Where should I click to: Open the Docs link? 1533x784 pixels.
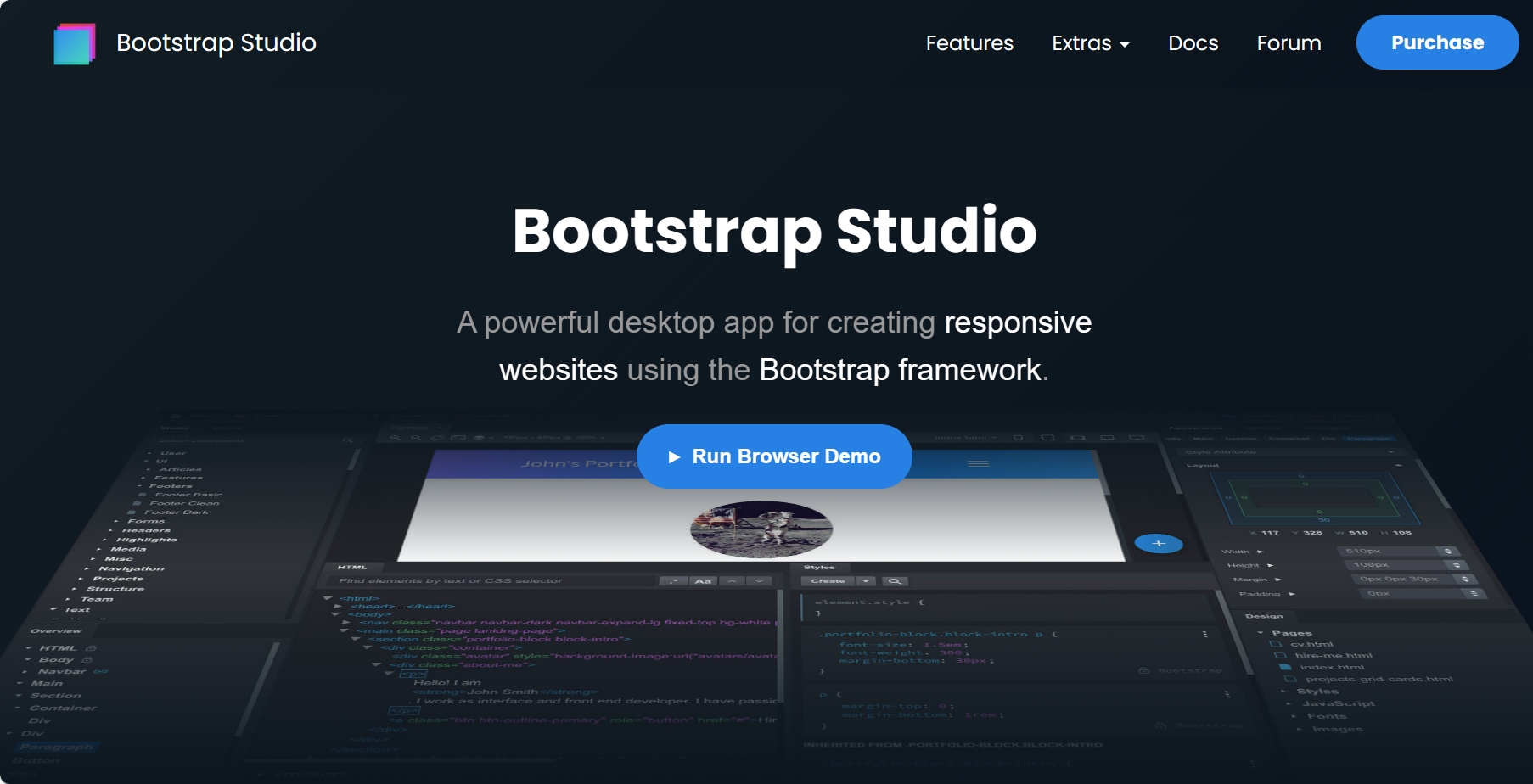pyautogui.click(x=1193, y=42)
